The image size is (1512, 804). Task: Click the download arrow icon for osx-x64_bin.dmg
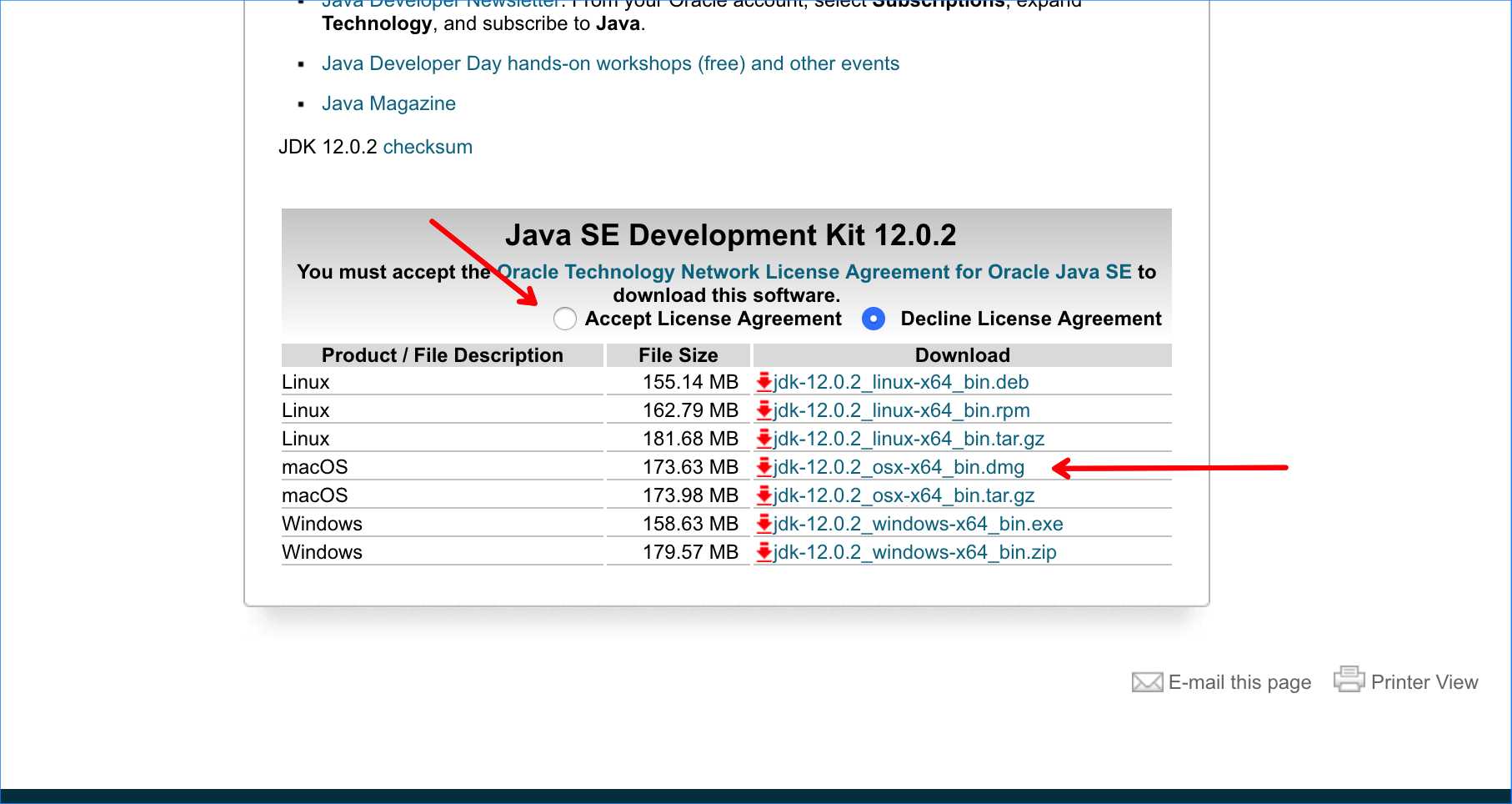pyautogui.click(x=764, y=467)
